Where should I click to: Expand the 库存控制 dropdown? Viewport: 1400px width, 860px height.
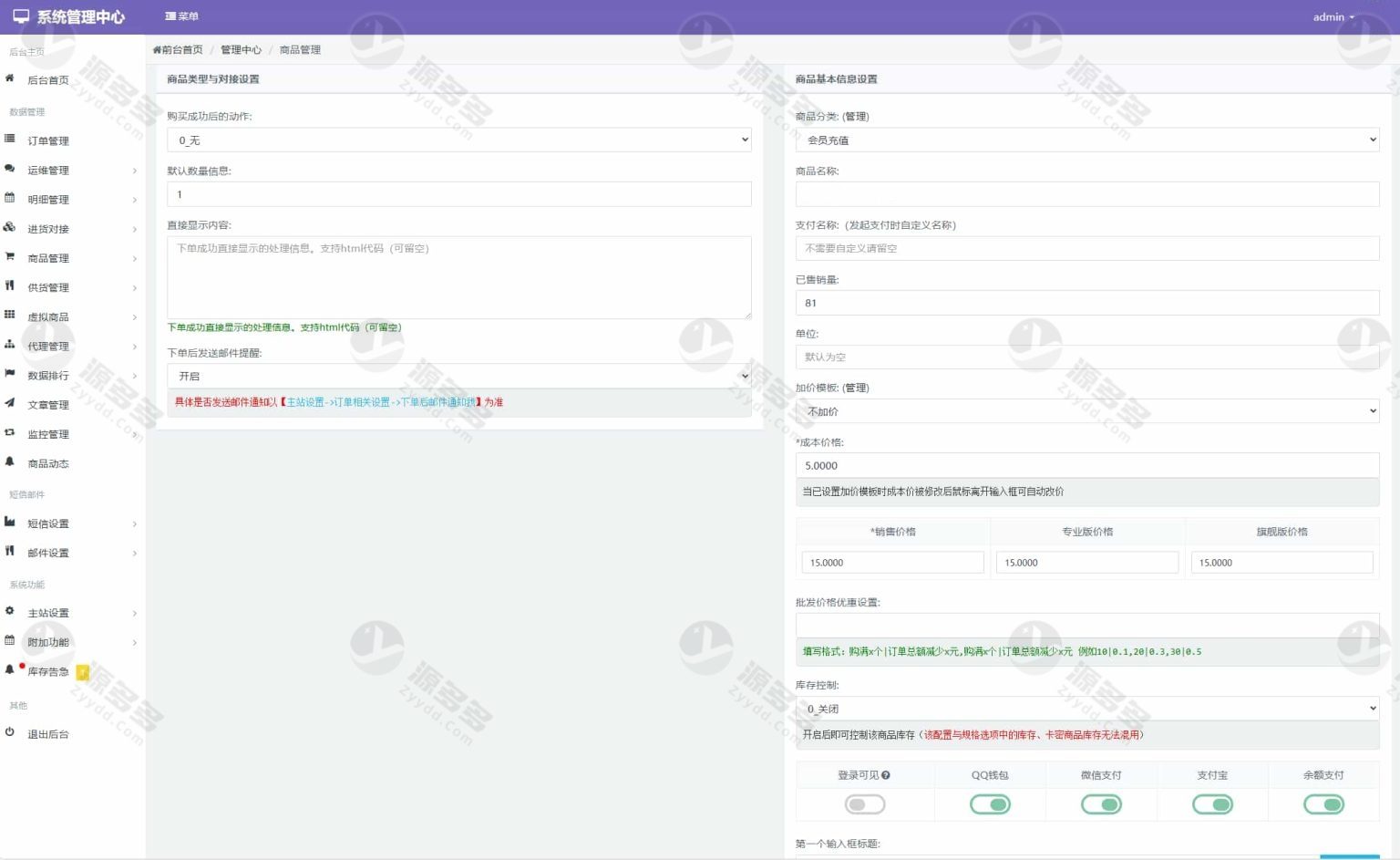[x=1086, y=709]
